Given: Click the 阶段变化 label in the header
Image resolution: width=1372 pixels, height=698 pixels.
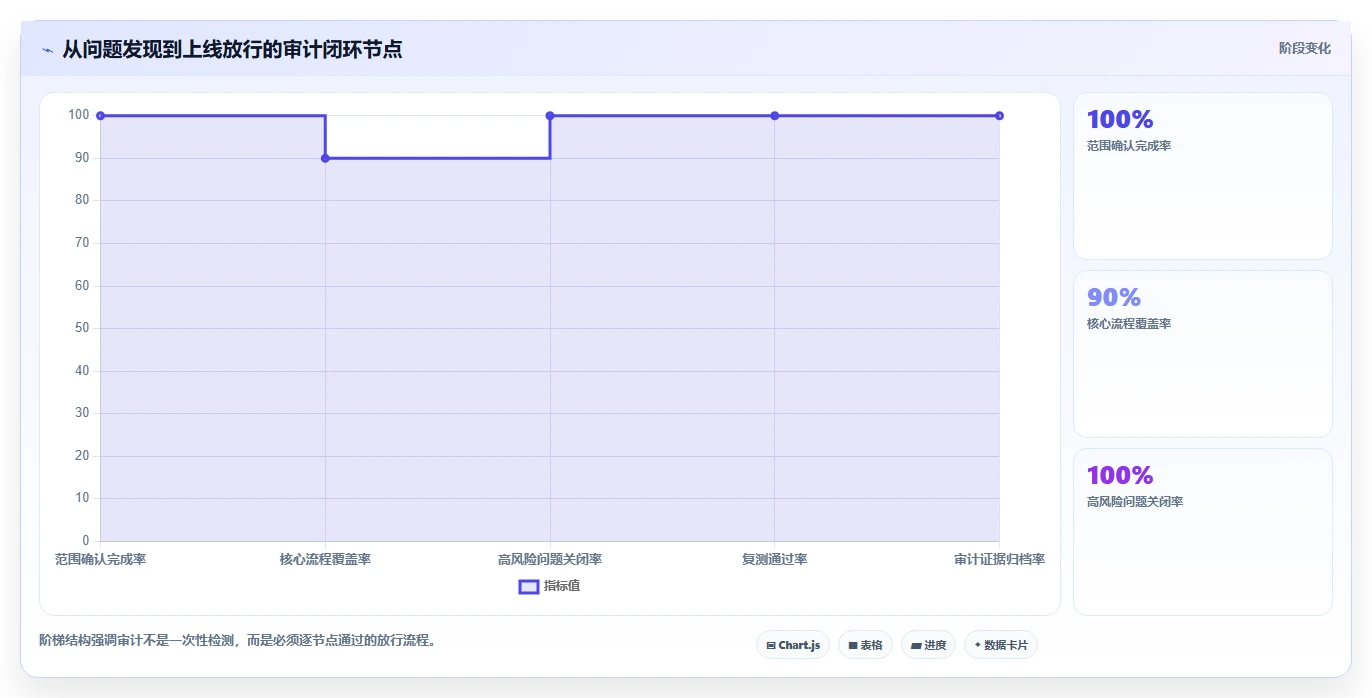Looking at the screenshot, I should (1305, 48).
